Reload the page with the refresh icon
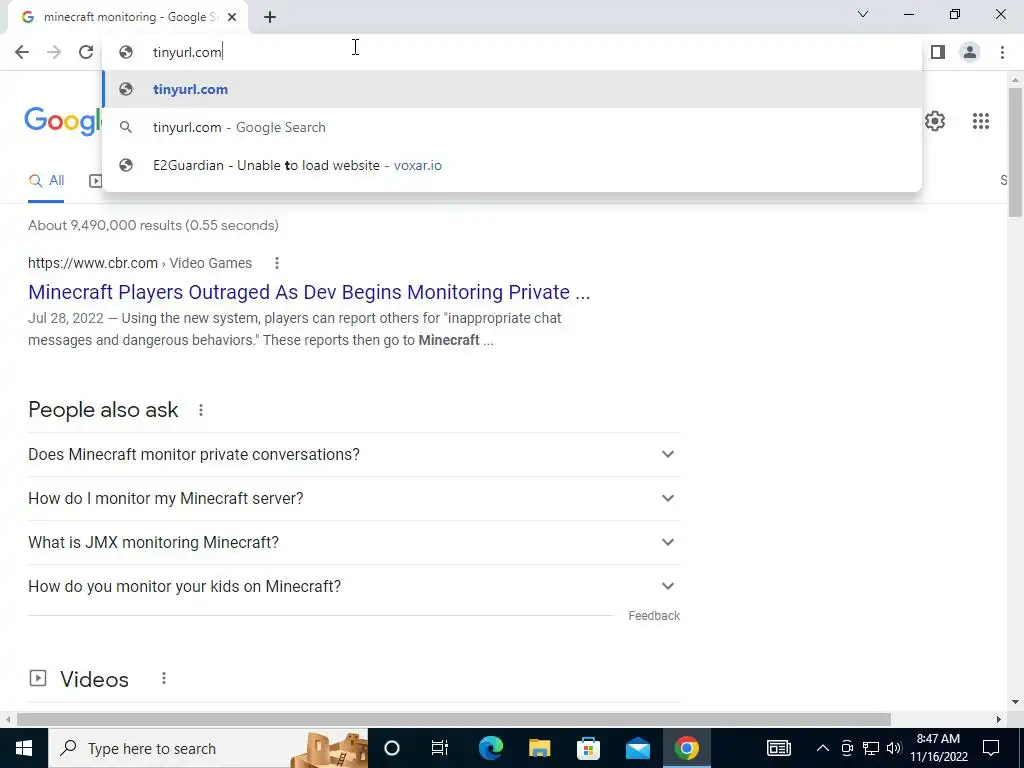The width and height of the screenshot is (1024, 768). coord(86,52)
